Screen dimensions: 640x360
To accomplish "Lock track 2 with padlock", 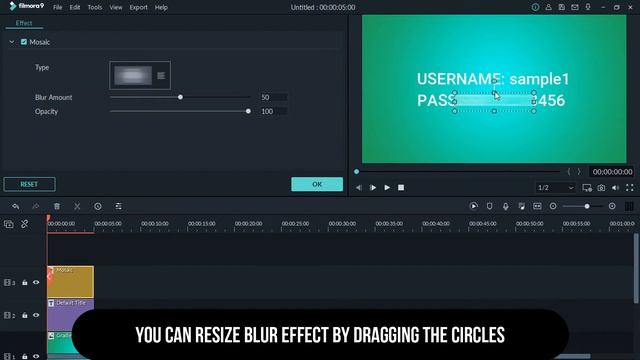I will (x=24, y=315).
